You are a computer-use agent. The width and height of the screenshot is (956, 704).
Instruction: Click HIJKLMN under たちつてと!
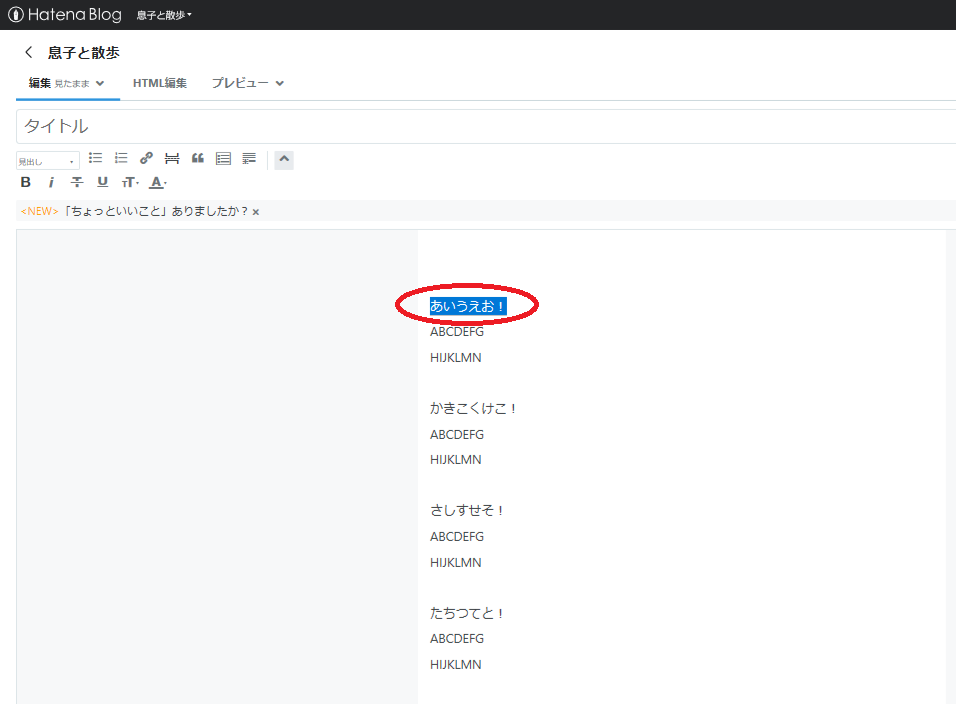pos(455,664)
